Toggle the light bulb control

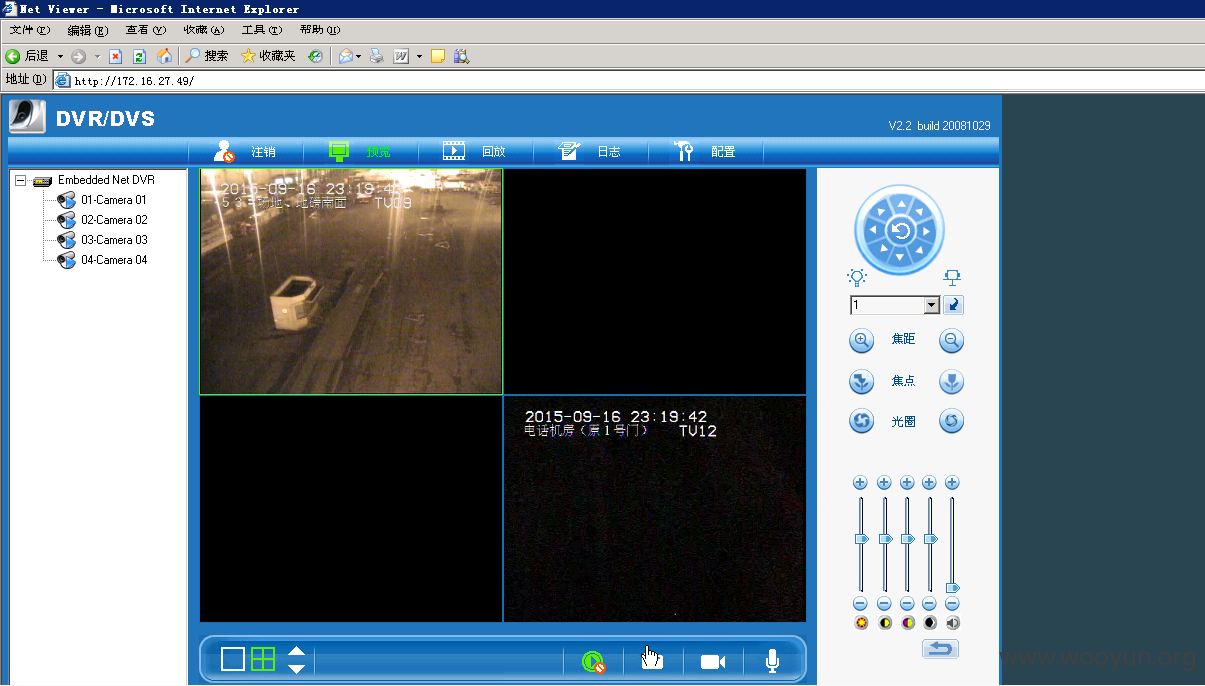(857, 277)
